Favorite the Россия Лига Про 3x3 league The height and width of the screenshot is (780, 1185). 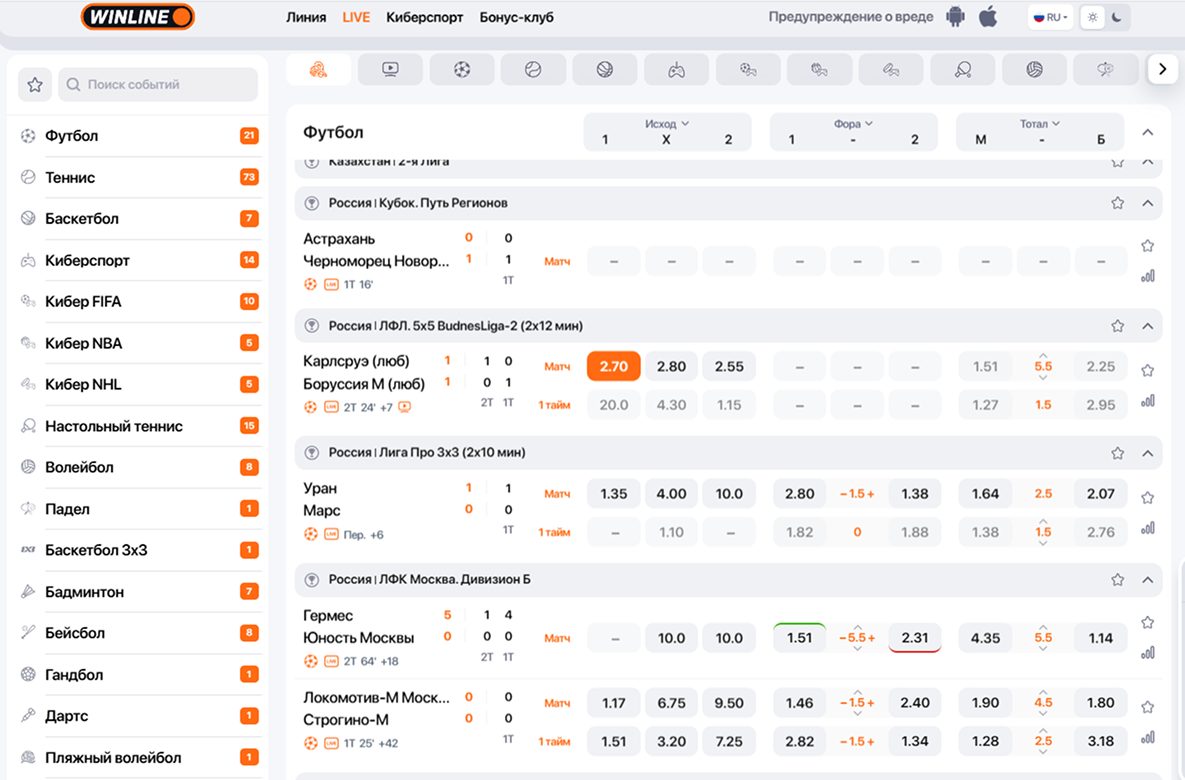[x=1117, y=453]
